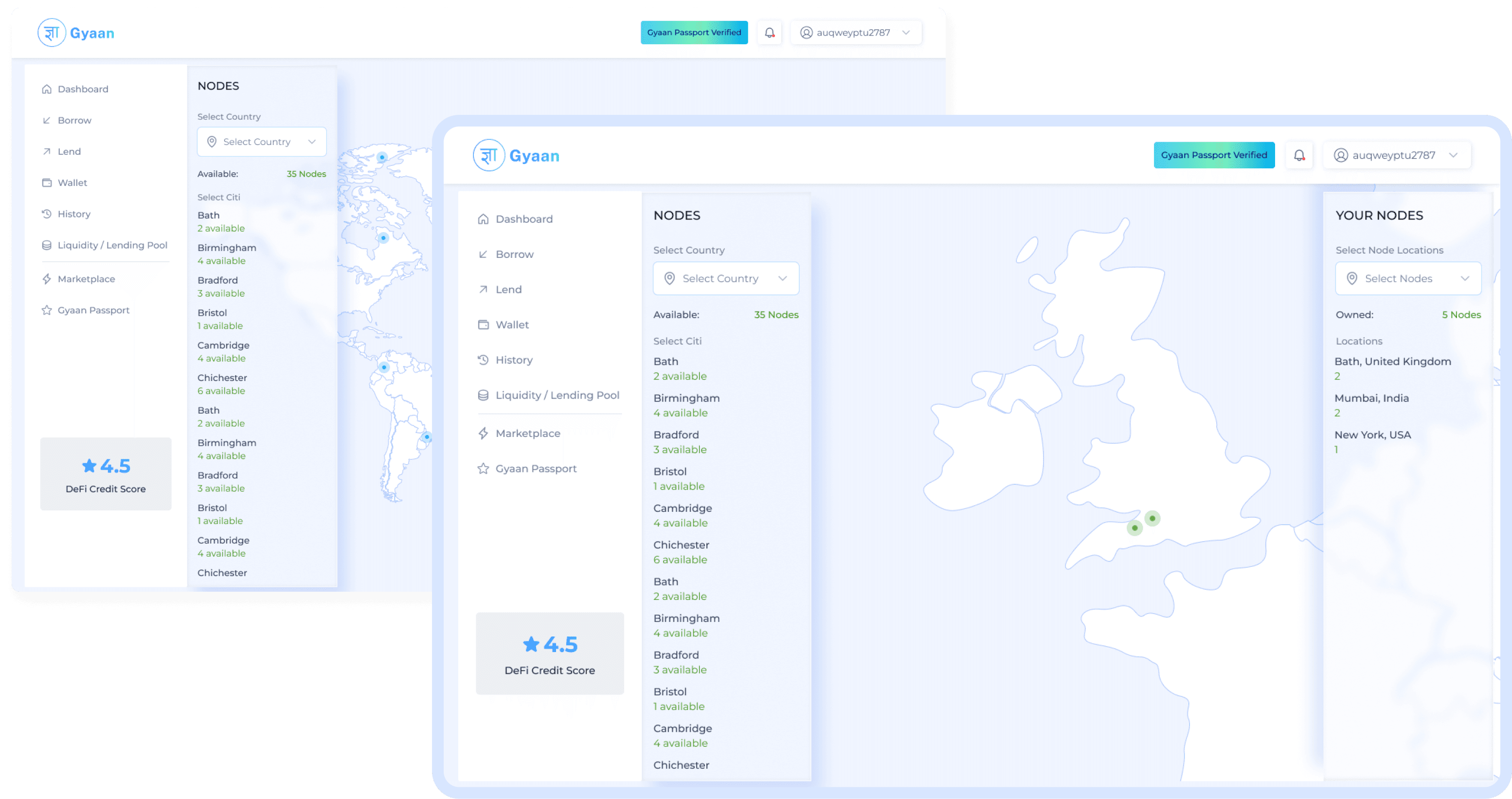The height and width of the screenshot is (799, 1512).
Task: Expand auqweyptu2787 account menu in back window
Action: pos(856,32)
